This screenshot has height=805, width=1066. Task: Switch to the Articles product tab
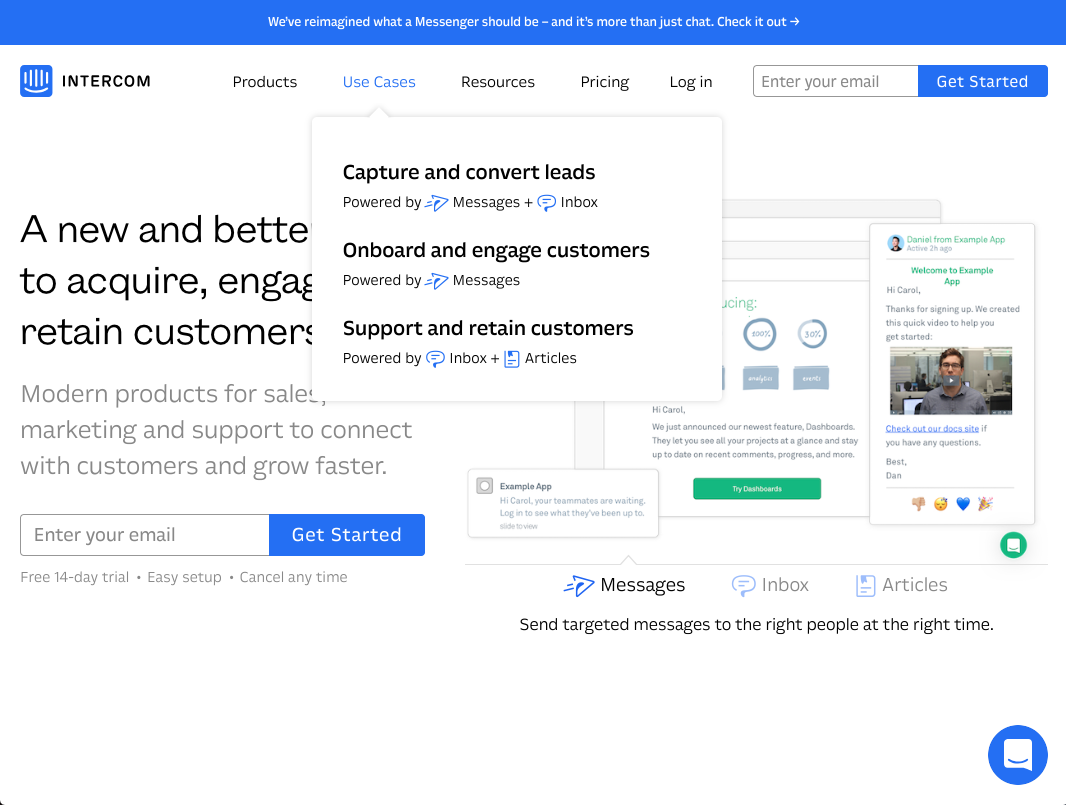901,585
